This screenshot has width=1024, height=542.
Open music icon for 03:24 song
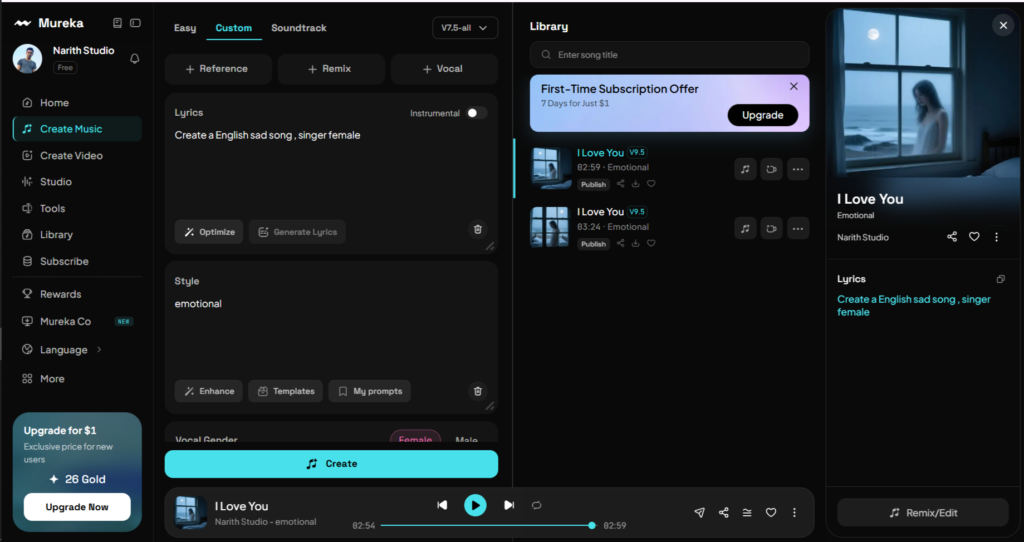(745, 229)
